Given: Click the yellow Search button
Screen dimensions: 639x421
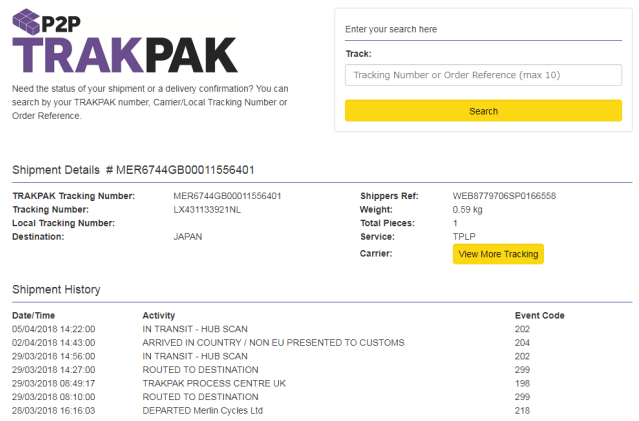Looking at the screenshot, I should click(x=483, y=111).
